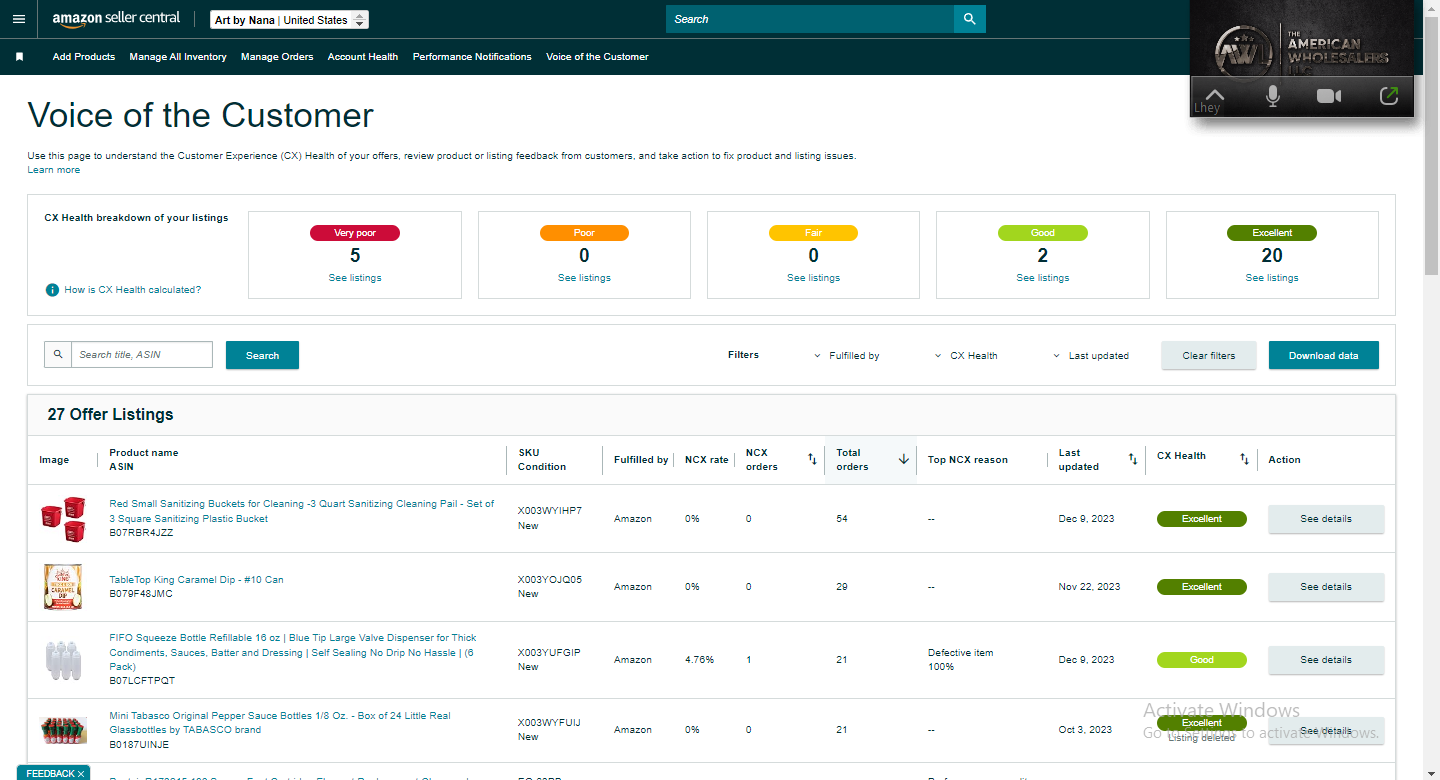Click the Nov 22, 2023 date
The width and height of the screenshot is (1440, 780).
[1090, 587]
